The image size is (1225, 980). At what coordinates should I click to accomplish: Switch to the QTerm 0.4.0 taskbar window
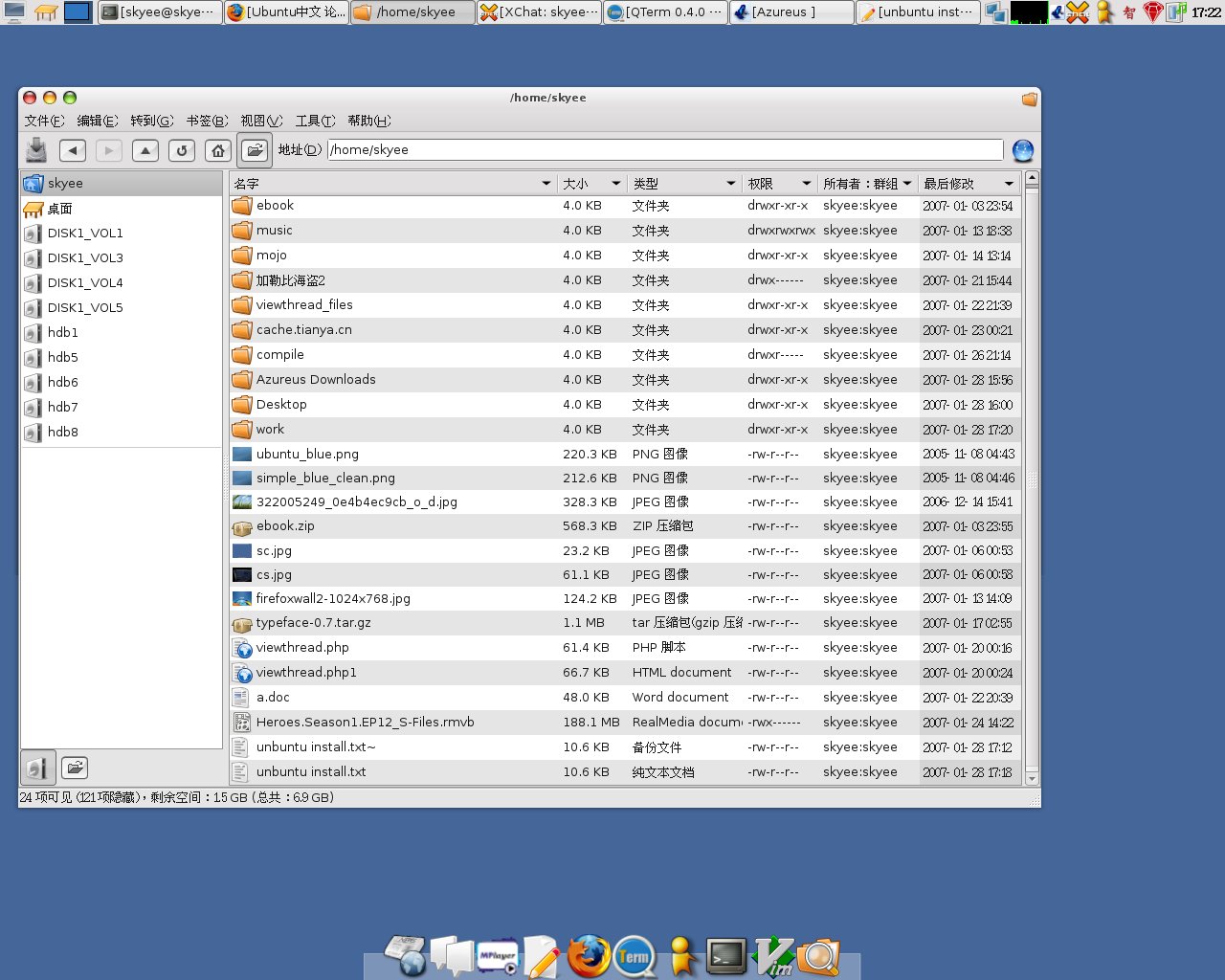(665, 12)
